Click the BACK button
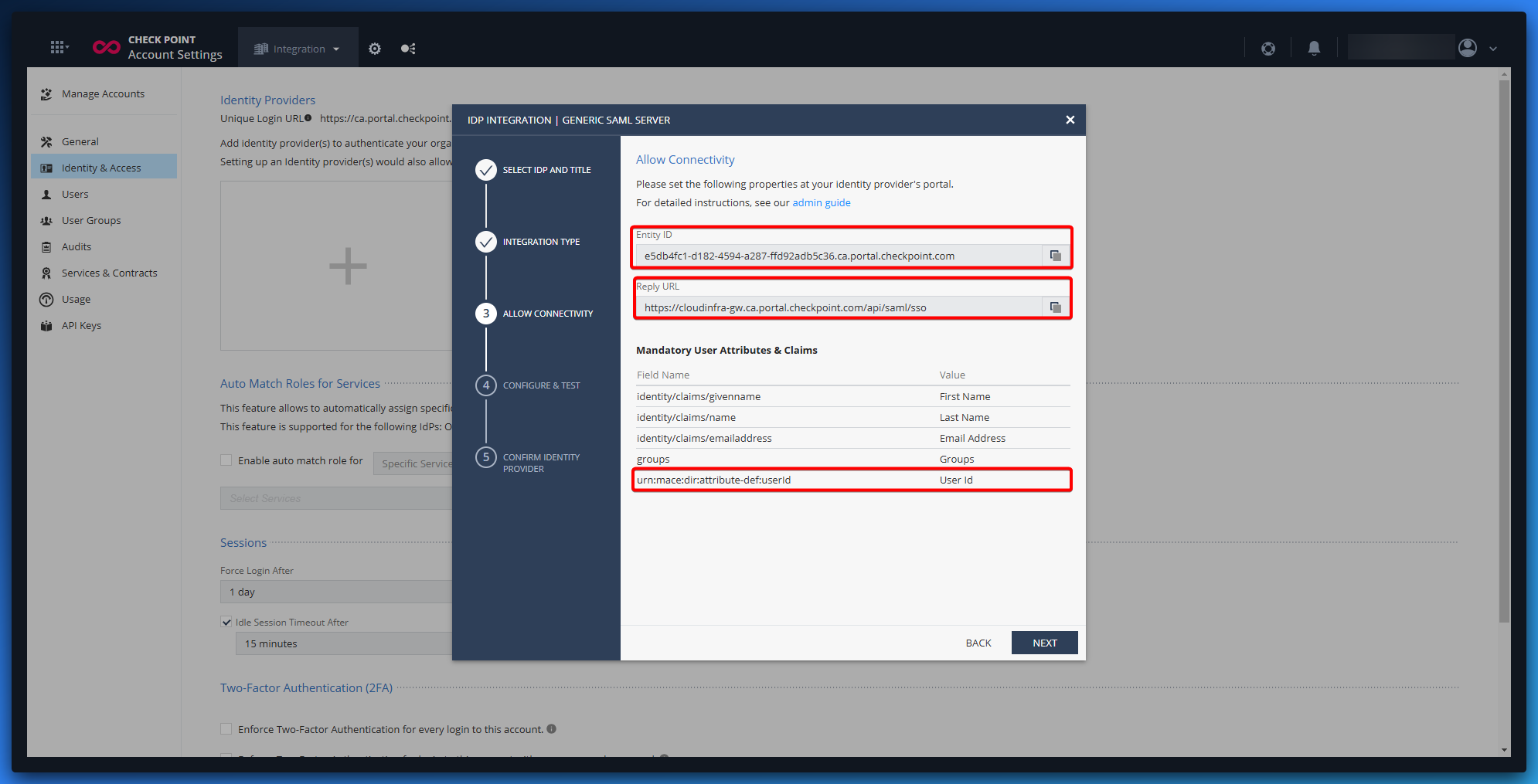Image resolution: width=1538 pixels, height=784 pixels. tap(978, 643)
